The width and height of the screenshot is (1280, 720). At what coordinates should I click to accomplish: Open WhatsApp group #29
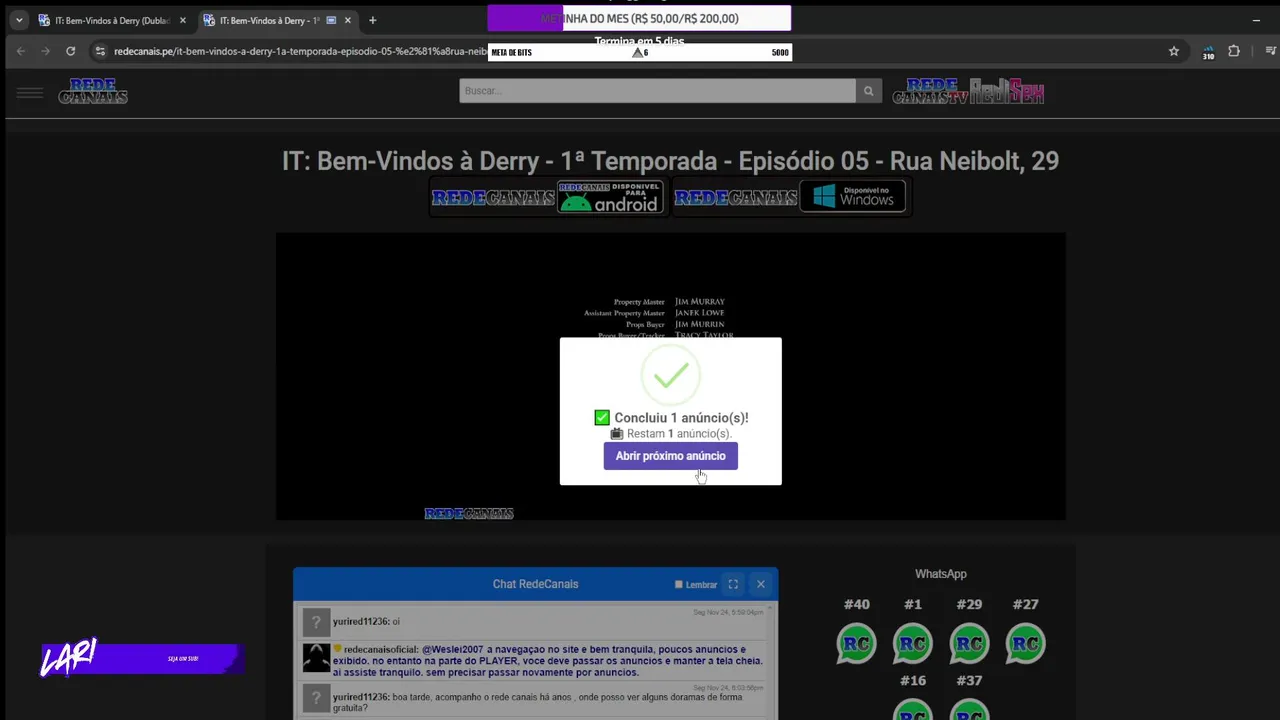969,643
